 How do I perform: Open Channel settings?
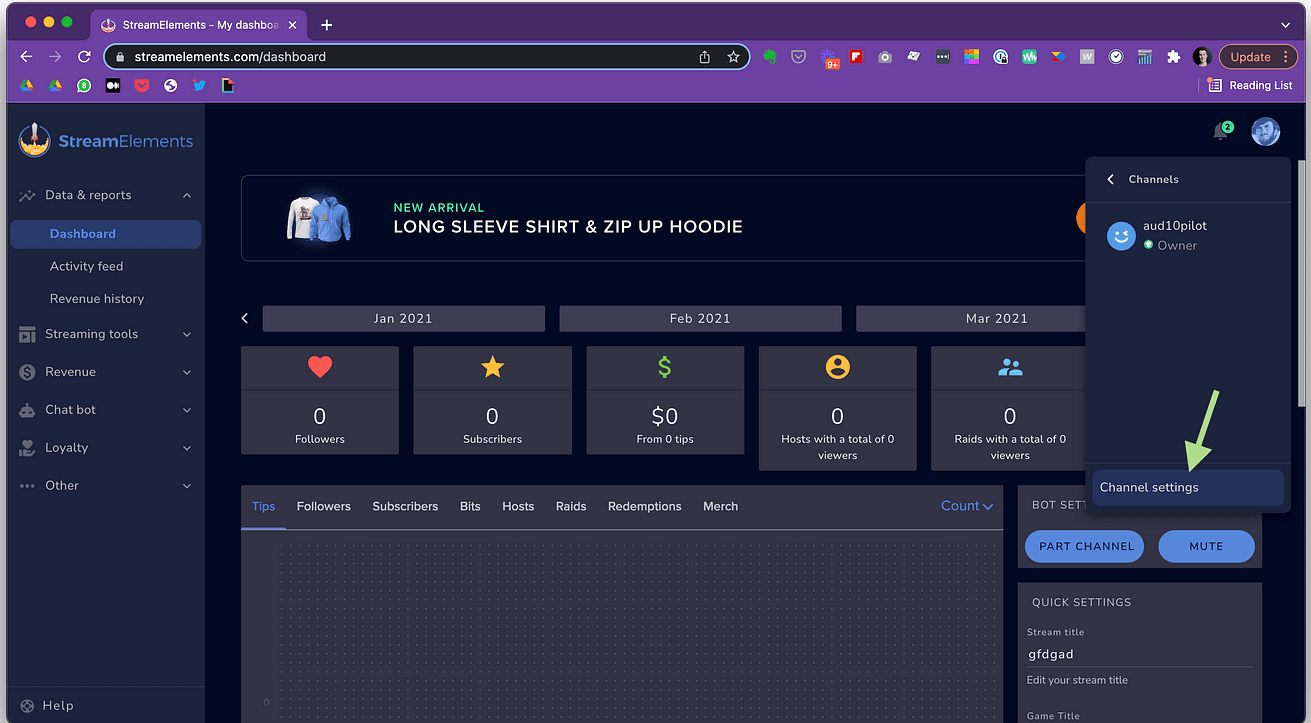(x=1187, y=488)
